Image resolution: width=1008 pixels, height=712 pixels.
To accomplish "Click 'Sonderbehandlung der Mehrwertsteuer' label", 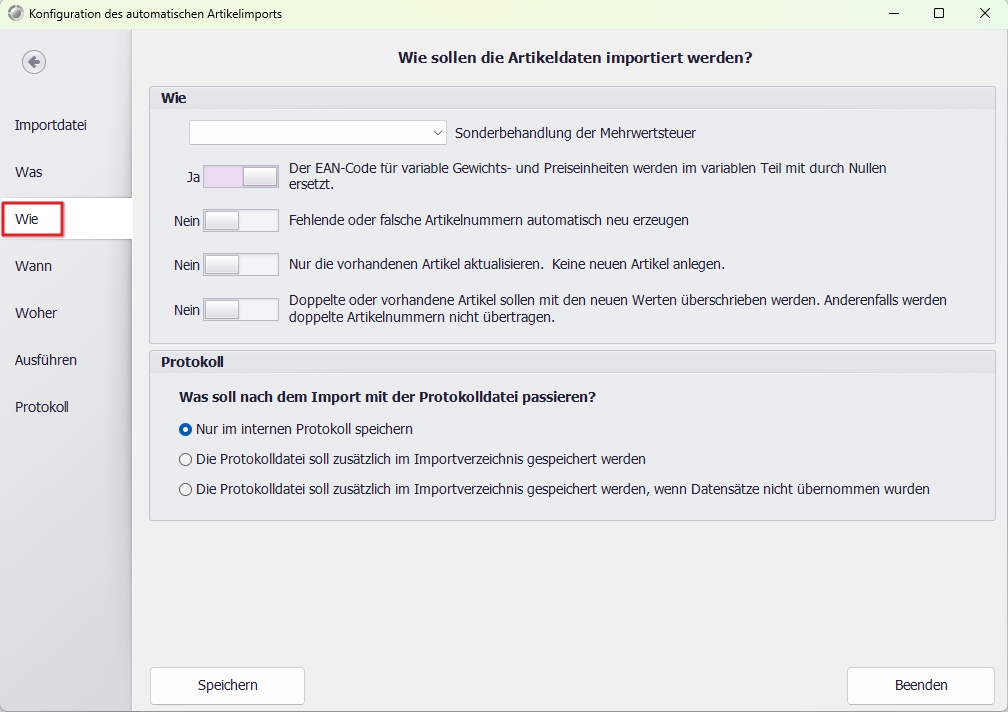I will (575, 133).
